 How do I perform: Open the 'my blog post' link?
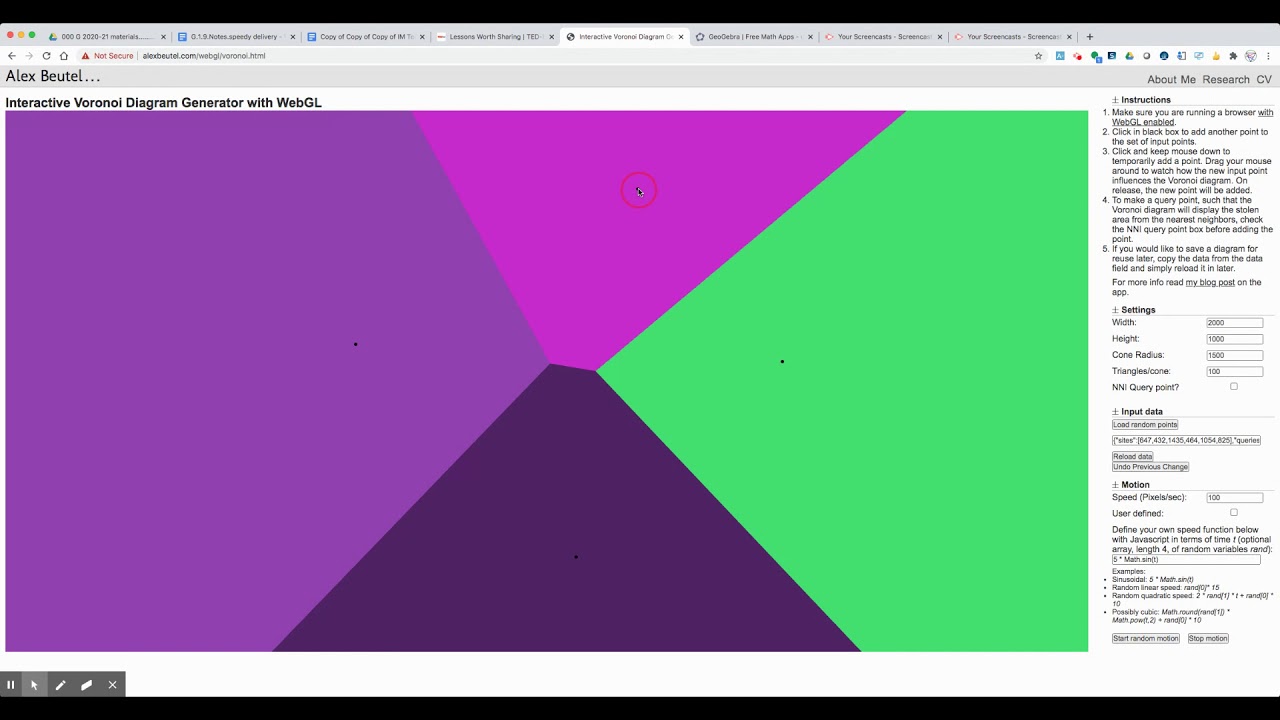click(x=1210, y=283)
